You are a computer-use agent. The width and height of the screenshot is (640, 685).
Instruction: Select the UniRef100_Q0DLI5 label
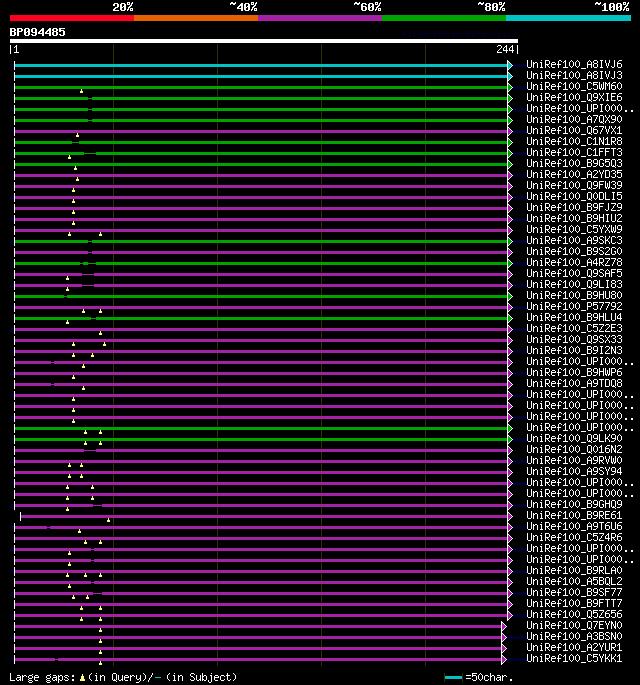click(574, 196)
